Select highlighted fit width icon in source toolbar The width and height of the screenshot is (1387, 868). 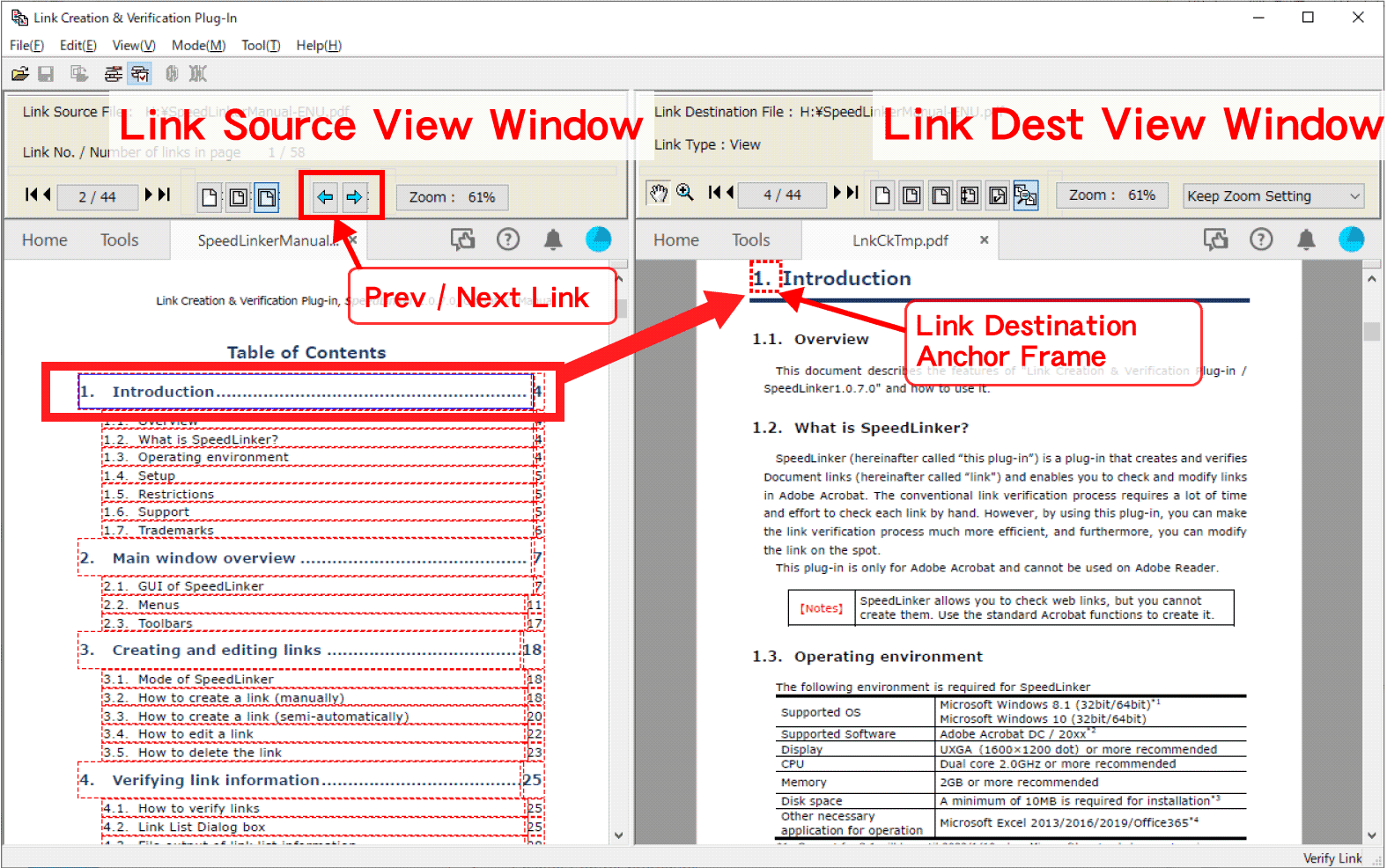coord(267,197)
